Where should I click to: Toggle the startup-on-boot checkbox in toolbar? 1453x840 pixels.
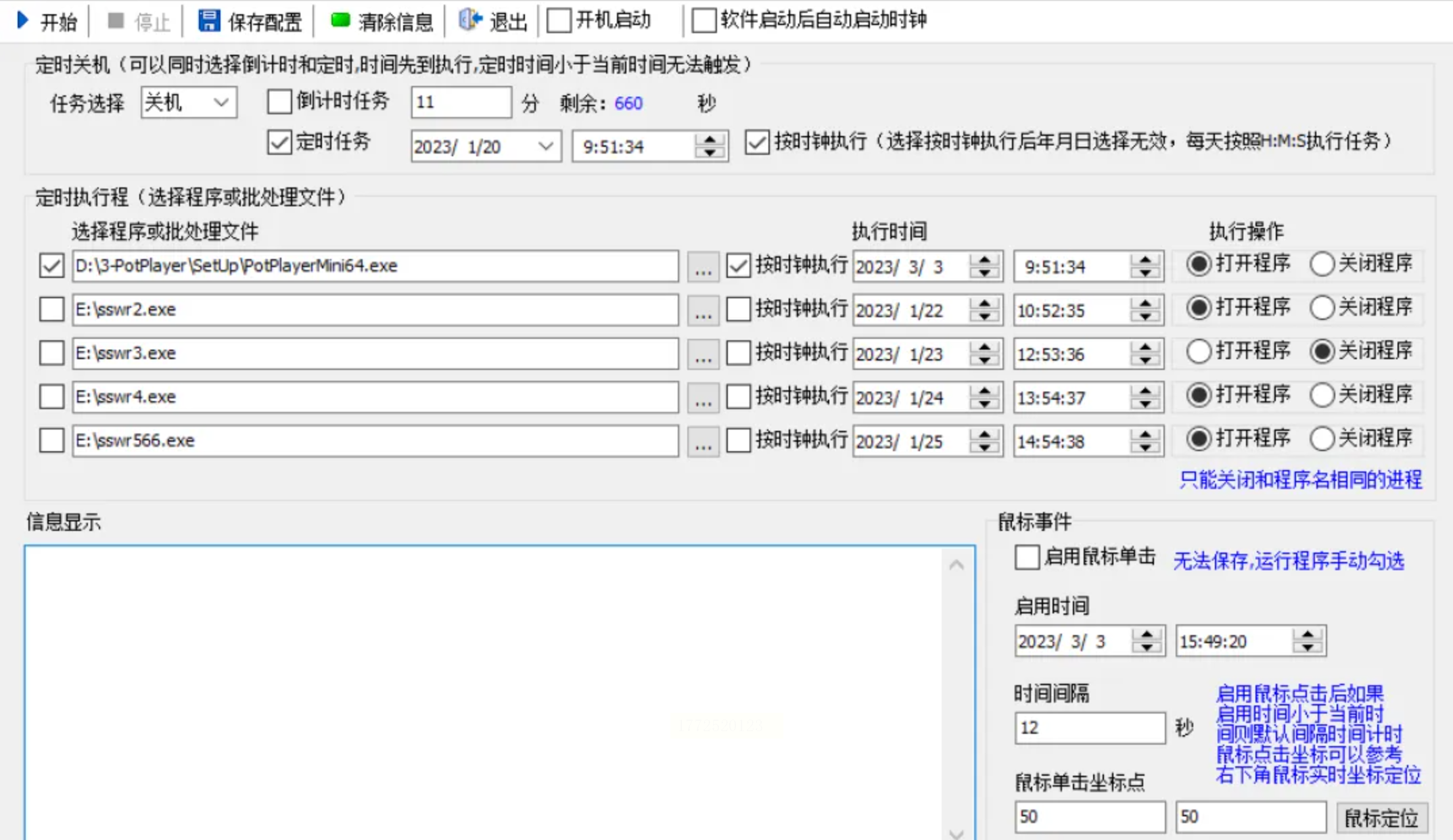559,20
